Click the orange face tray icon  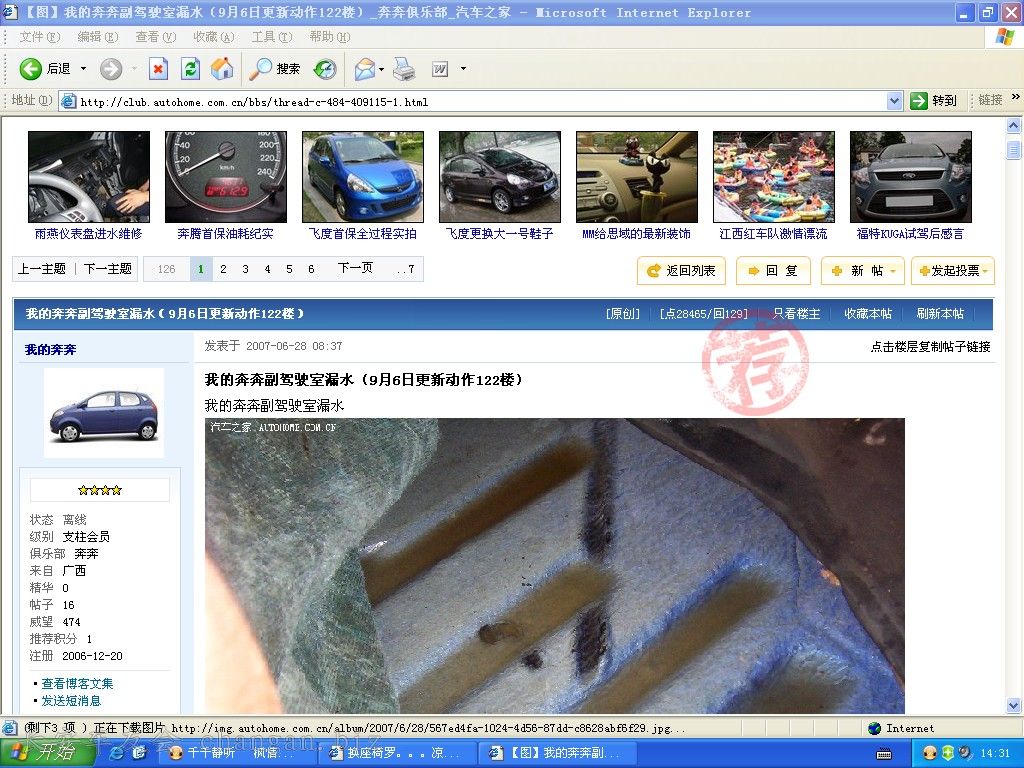click(x=930, y=753)
